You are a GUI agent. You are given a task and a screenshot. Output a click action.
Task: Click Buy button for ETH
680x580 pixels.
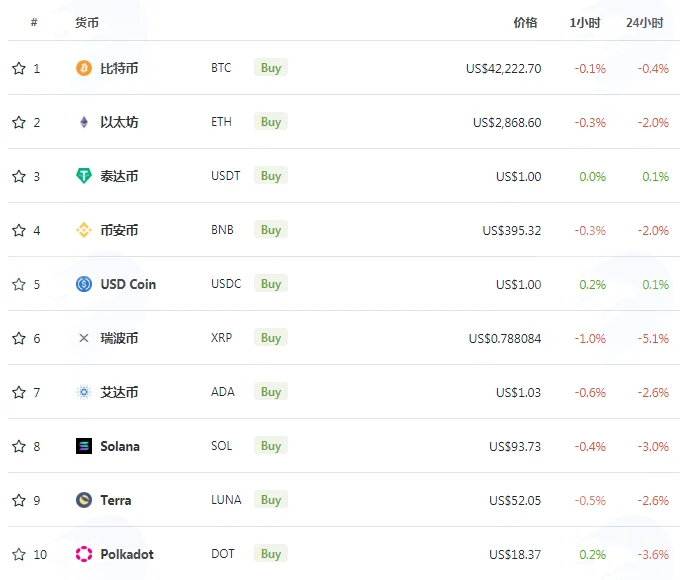point(271,122)
